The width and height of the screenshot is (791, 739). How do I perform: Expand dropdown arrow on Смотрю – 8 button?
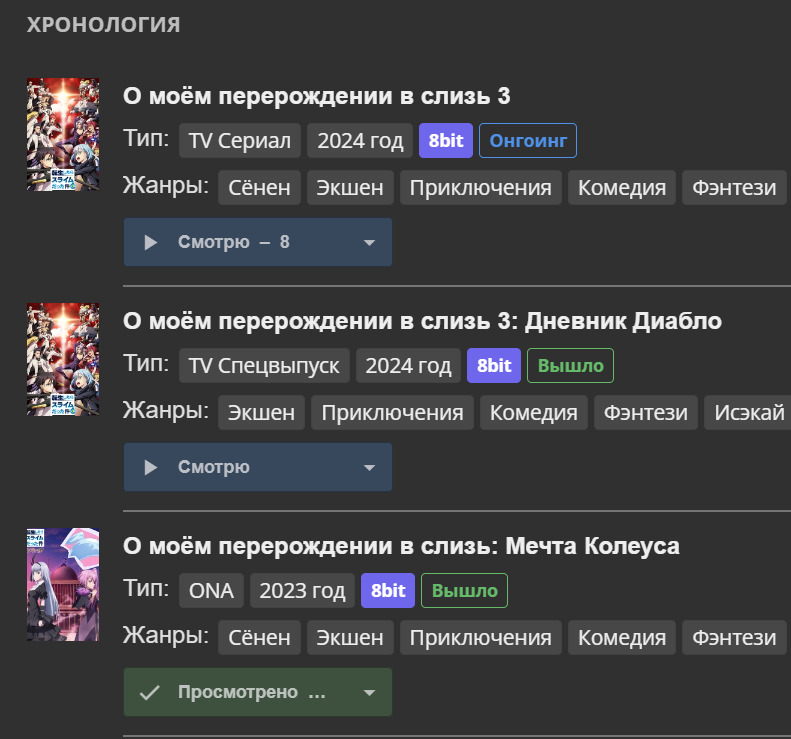point(369,242)
